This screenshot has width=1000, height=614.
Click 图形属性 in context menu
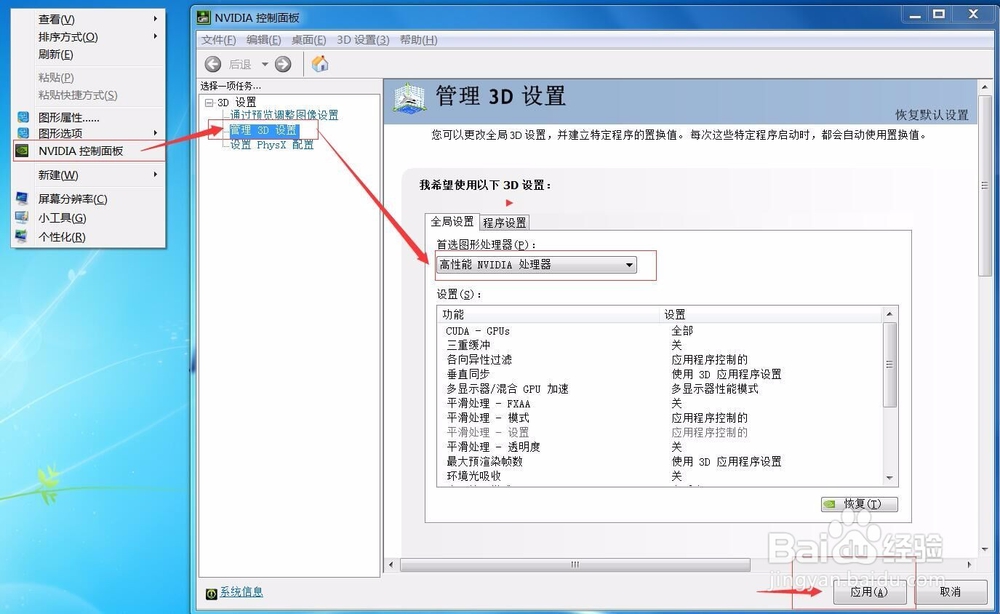(89, 117)
